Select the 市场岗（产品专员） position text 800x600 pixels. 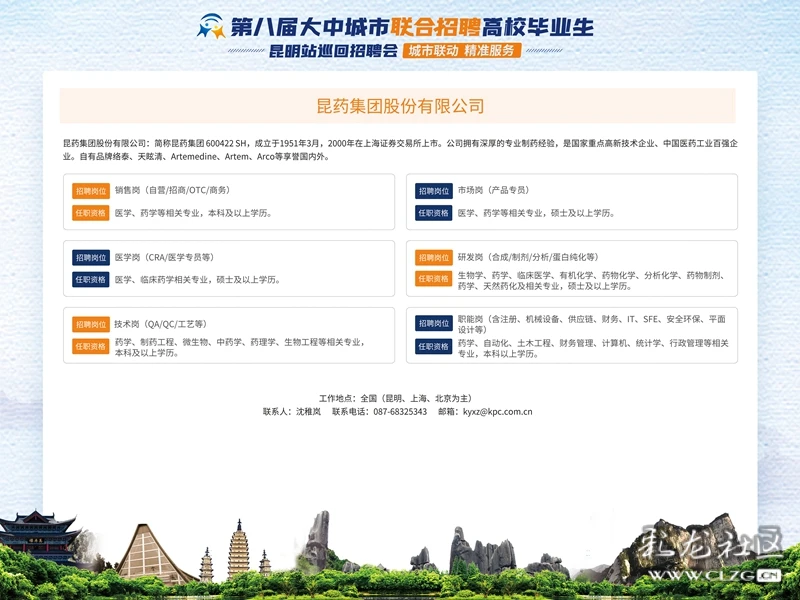pyautogui.click(x=494, y=190)
